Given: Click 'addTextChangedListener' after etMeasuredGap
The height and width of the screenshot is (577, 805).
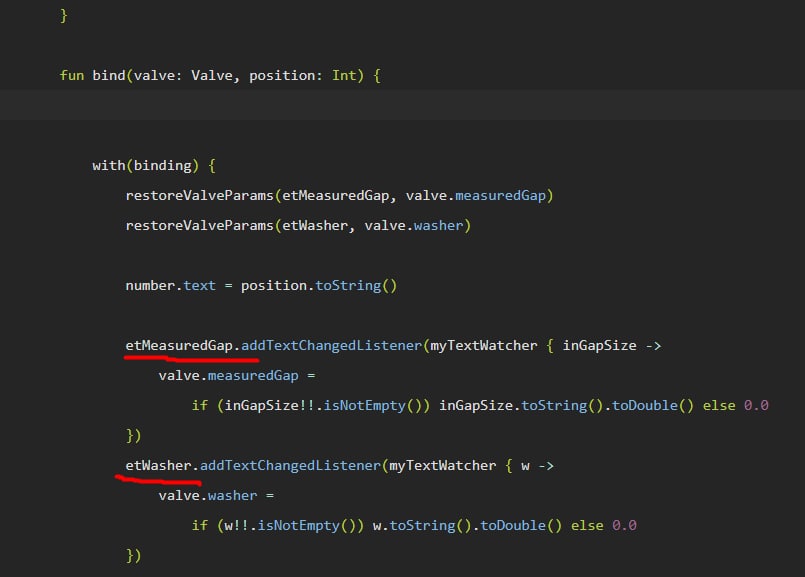Looking at the screenshot, I should tap(331, 345).
